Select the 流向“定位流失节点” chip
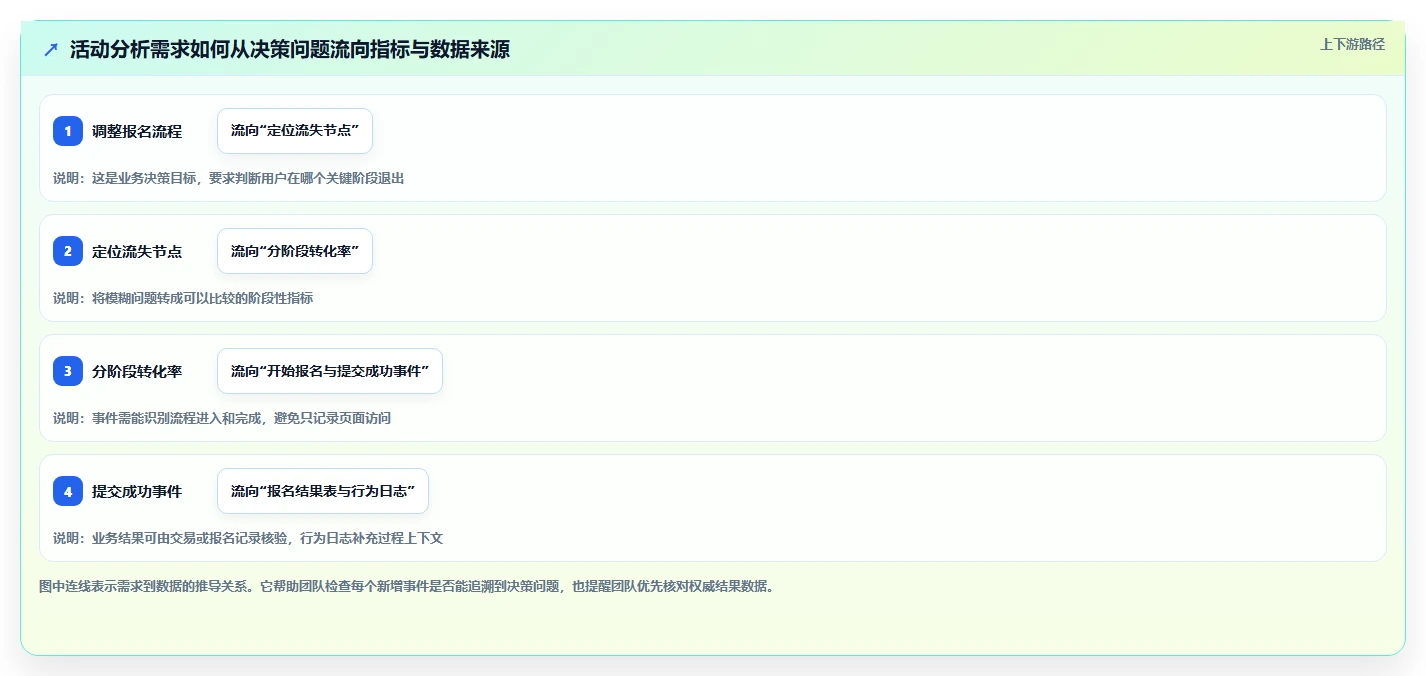This screenshot has height=676, width=1426. click(295, 131)
